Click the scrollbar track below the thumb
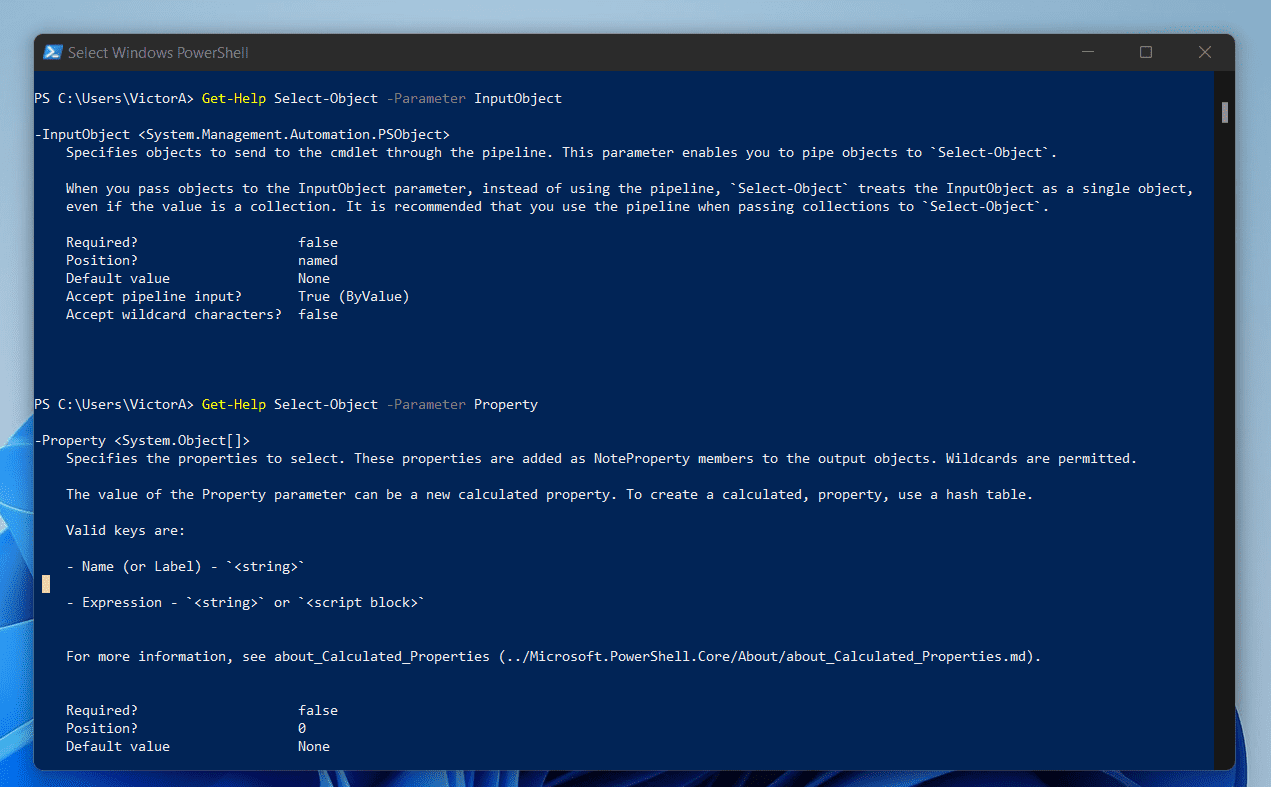 (x=1224, y=450)
